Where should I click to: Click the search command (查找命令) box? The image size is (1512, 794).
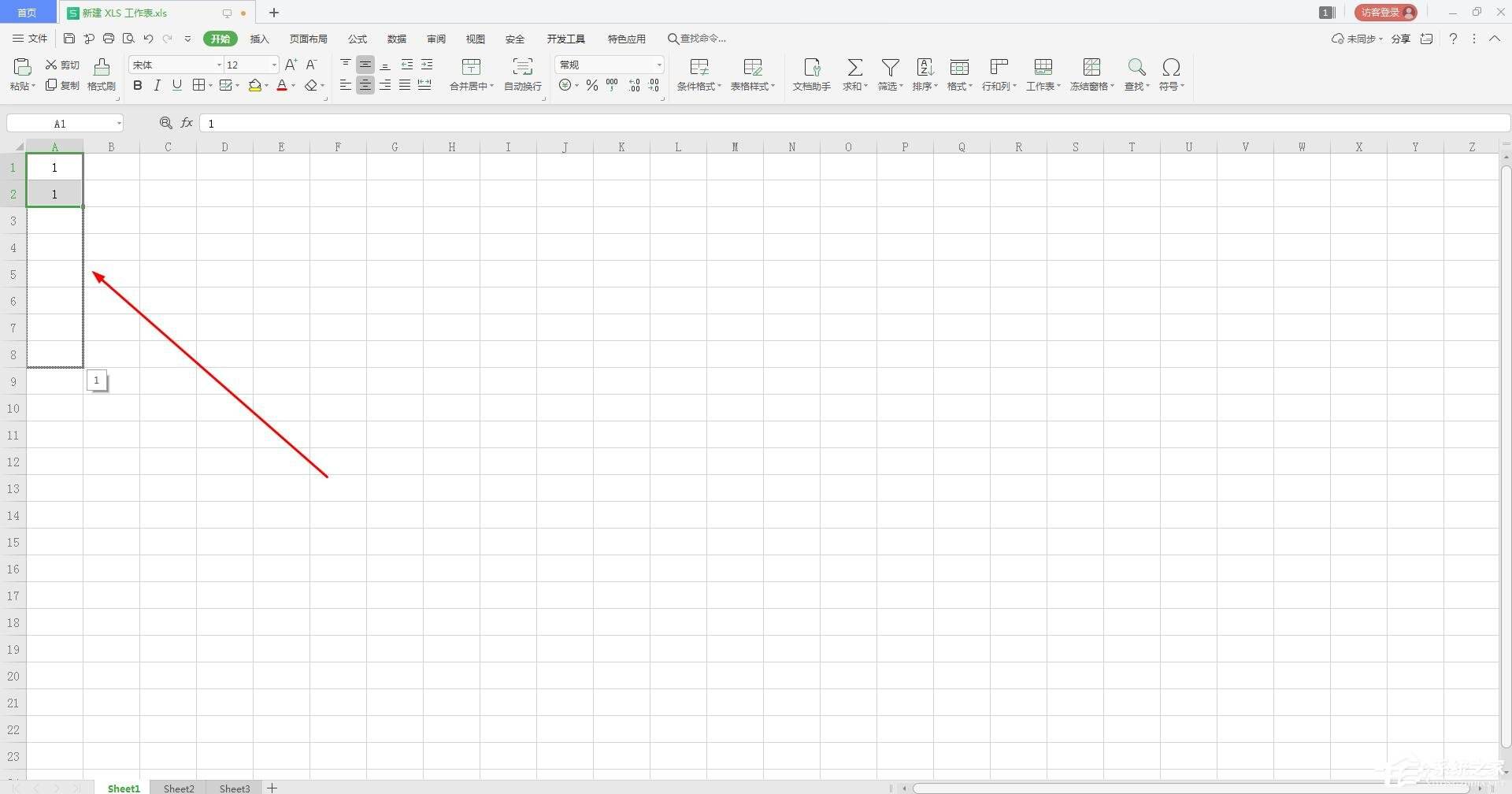pos(697,39)
